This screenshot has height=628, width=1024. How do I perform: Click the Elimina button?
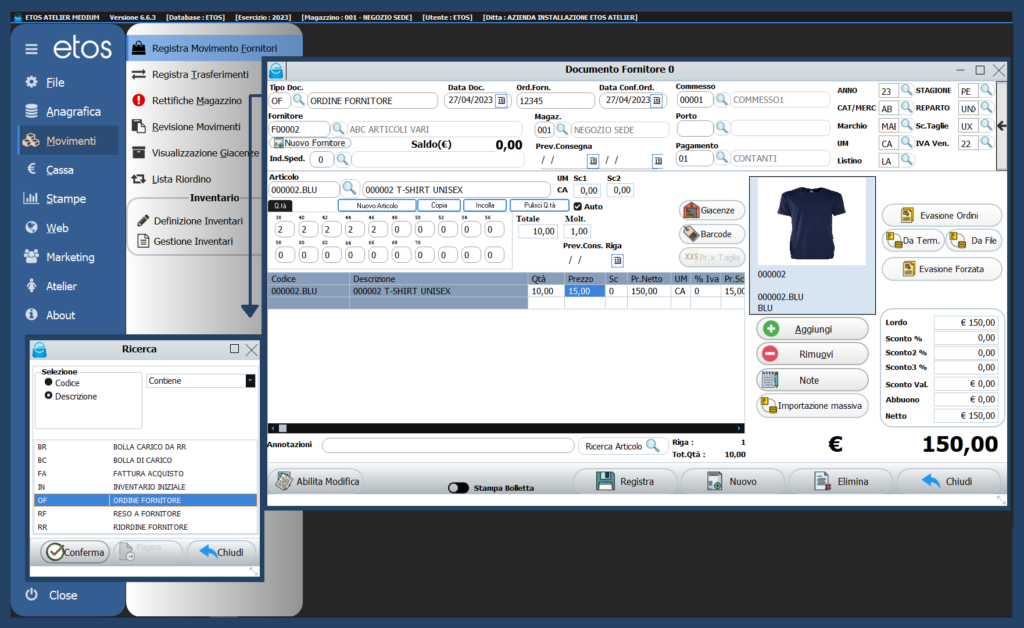(x=840, y=481)
